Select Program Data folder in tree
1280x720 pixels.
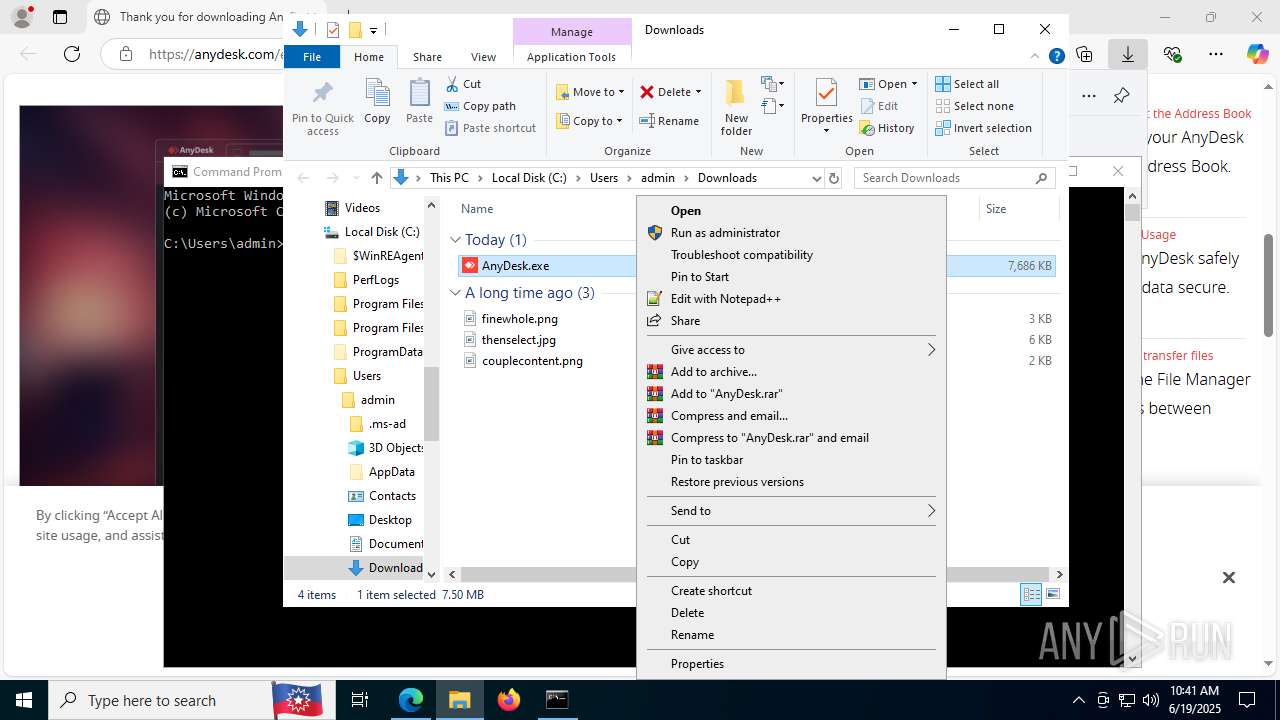click(x=387, y=352)
